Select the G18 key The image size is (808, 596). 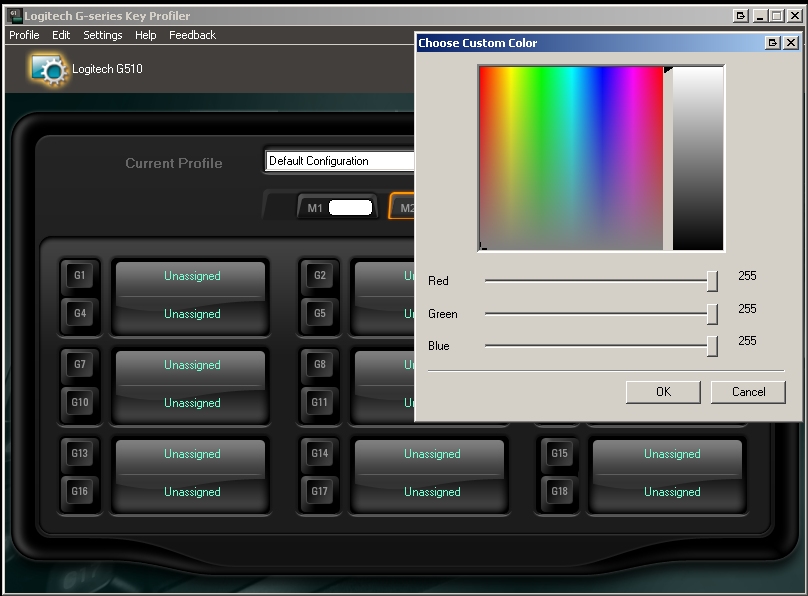[x=560, y=491]
